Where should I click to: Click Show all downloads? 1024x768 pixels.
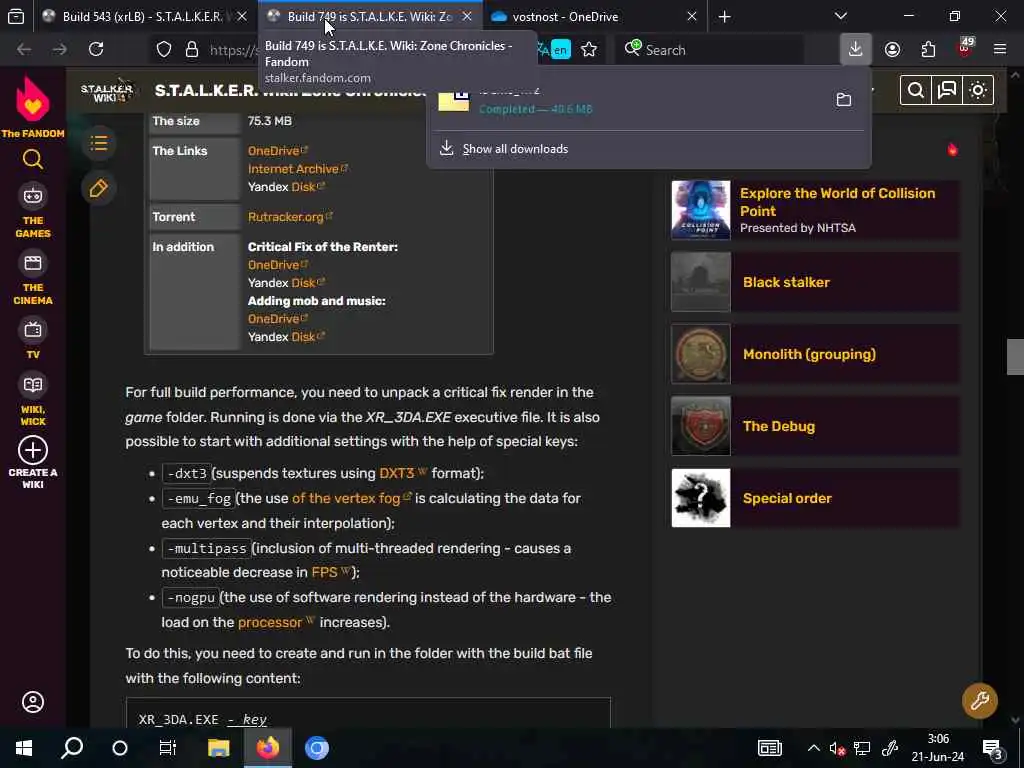coord(515,149)
